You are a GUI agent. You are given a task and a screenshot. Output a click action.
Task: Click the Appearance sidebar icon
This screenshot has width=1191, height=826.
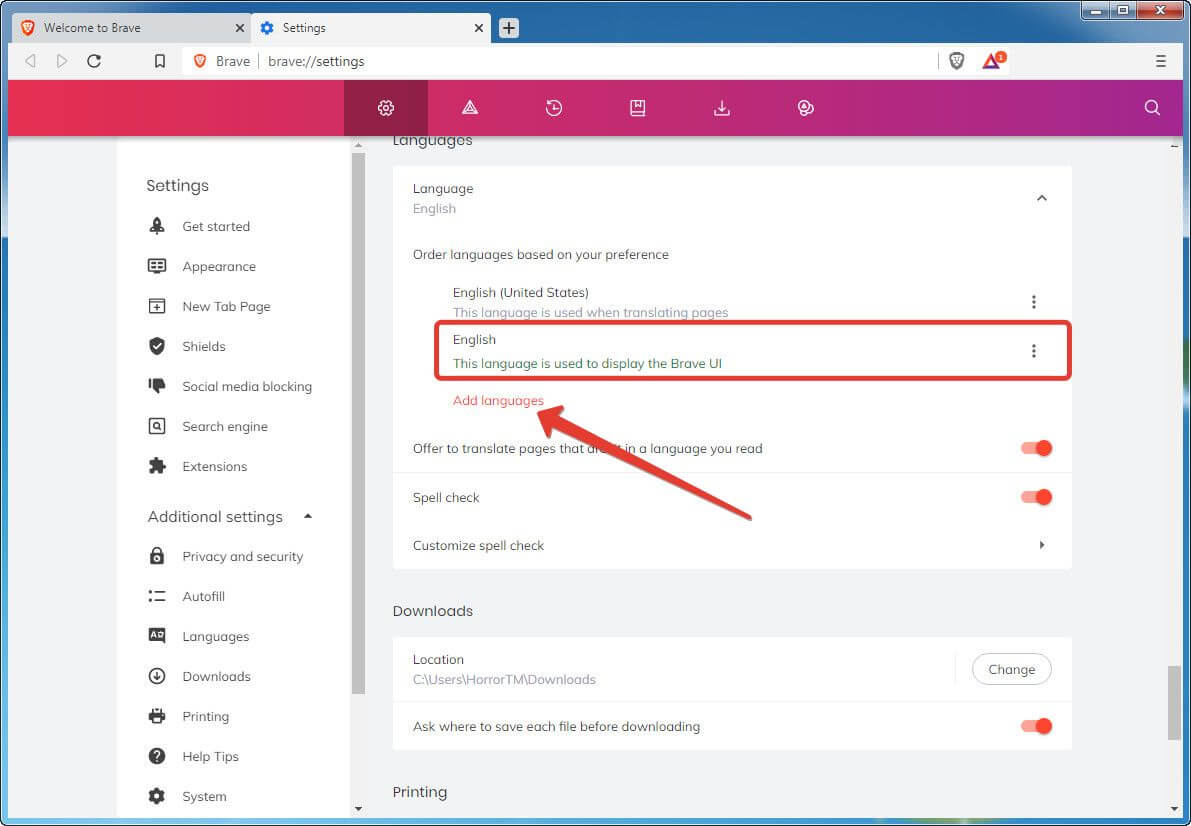(157, 266)
